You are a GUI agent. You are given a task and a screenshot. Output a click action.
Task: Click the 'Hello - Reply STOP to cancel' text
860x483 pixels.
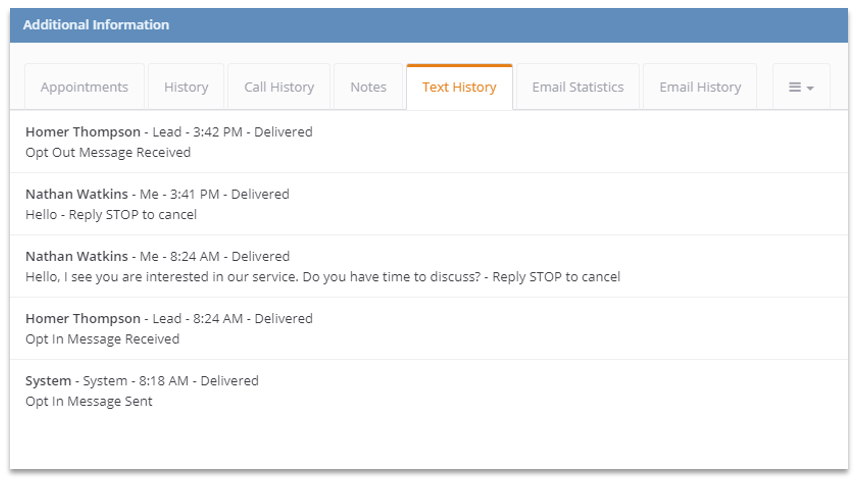[111, 214]
